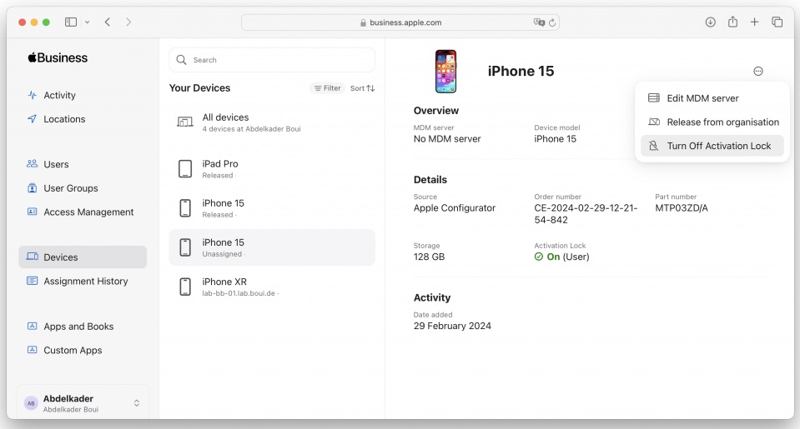The height and width of the screenshot is (429, 800).
Task: Click the Apple Business logo
Action: coord(58,58)
